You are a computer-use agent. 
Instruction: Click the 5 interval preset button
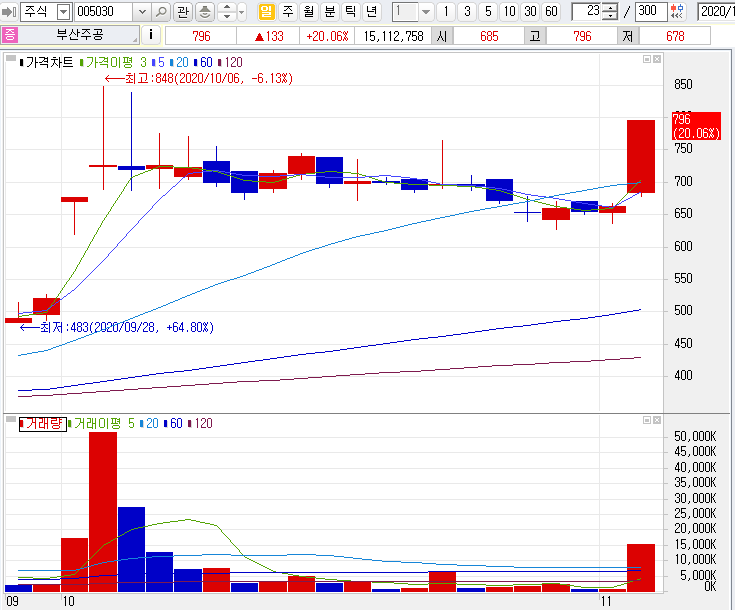click(x=488, y=11)
